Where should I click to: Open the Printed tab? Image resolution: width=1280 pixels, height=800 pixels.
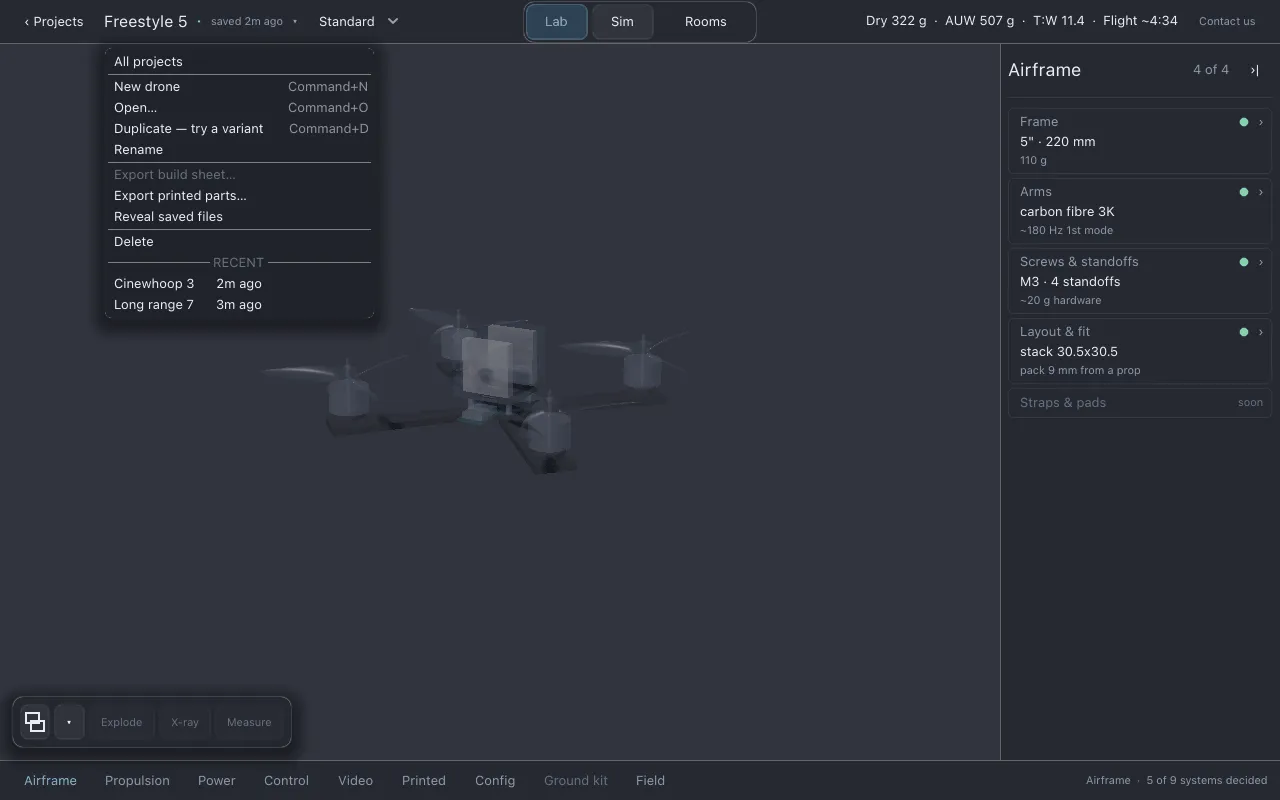[x=424, y=781]
